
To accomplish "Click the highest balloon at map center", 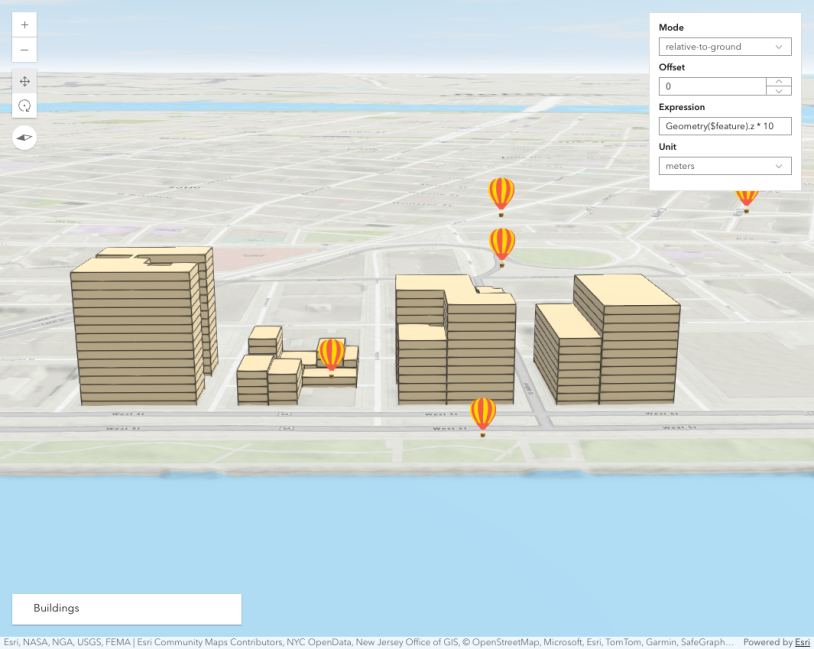I will [501, 194].
